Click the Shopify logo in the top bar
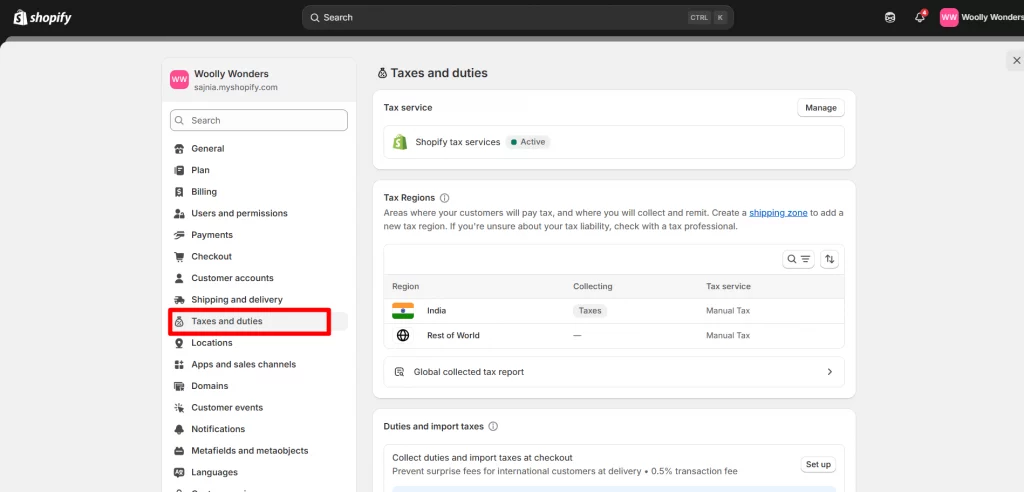Screen dimensions: 1024x492 click(42, 18)
